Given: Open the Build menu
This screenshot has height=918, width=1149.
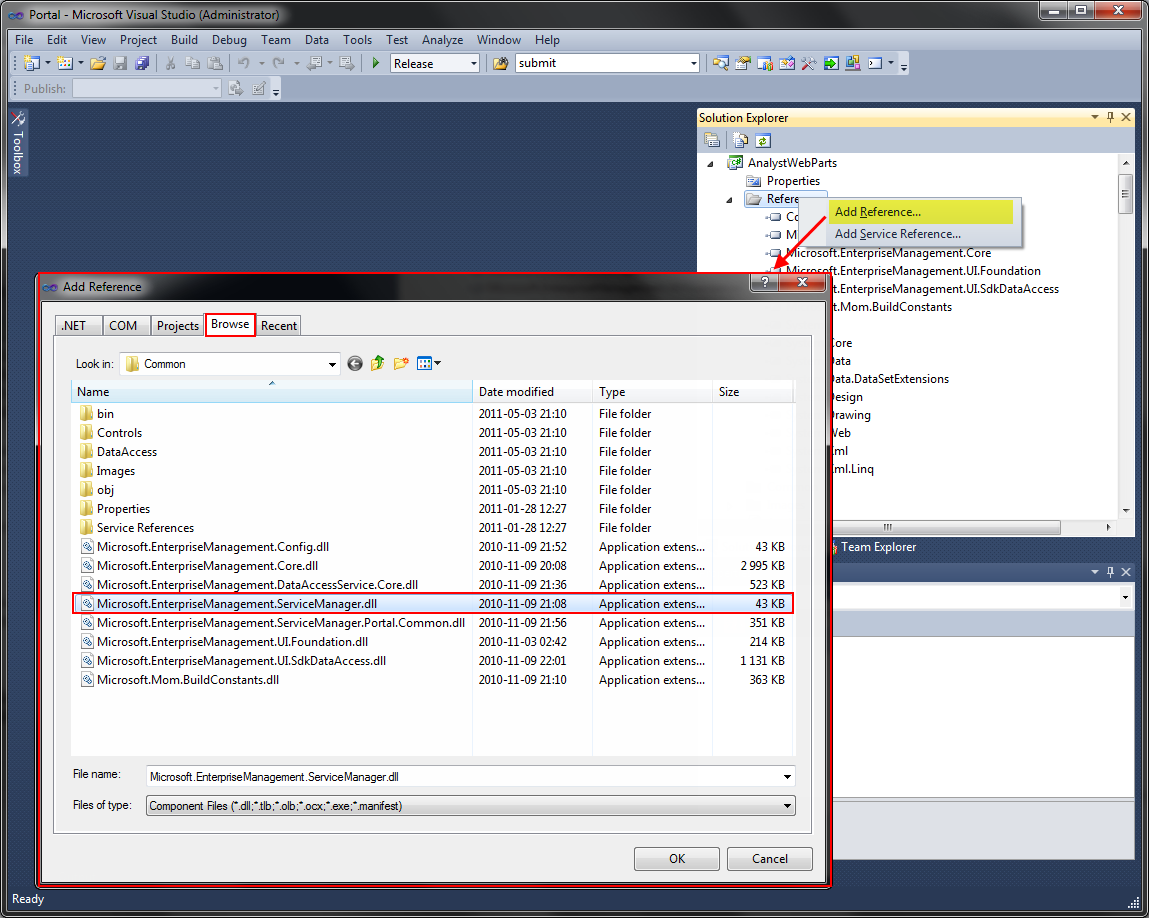Looking at the screenshot, I should pos(184,40).
